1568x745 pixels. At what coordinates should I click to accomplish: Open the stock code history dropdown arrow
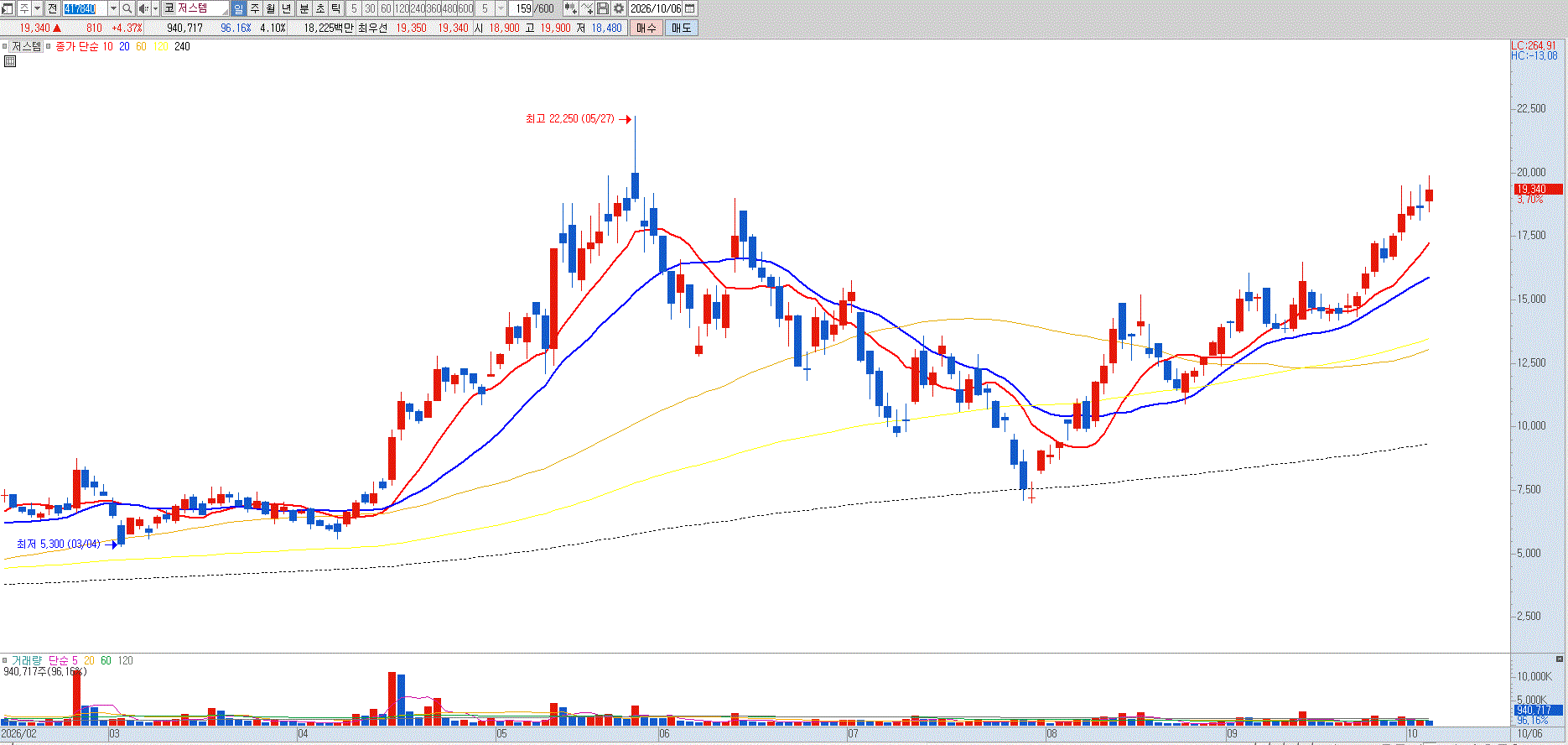coord(113,8)
